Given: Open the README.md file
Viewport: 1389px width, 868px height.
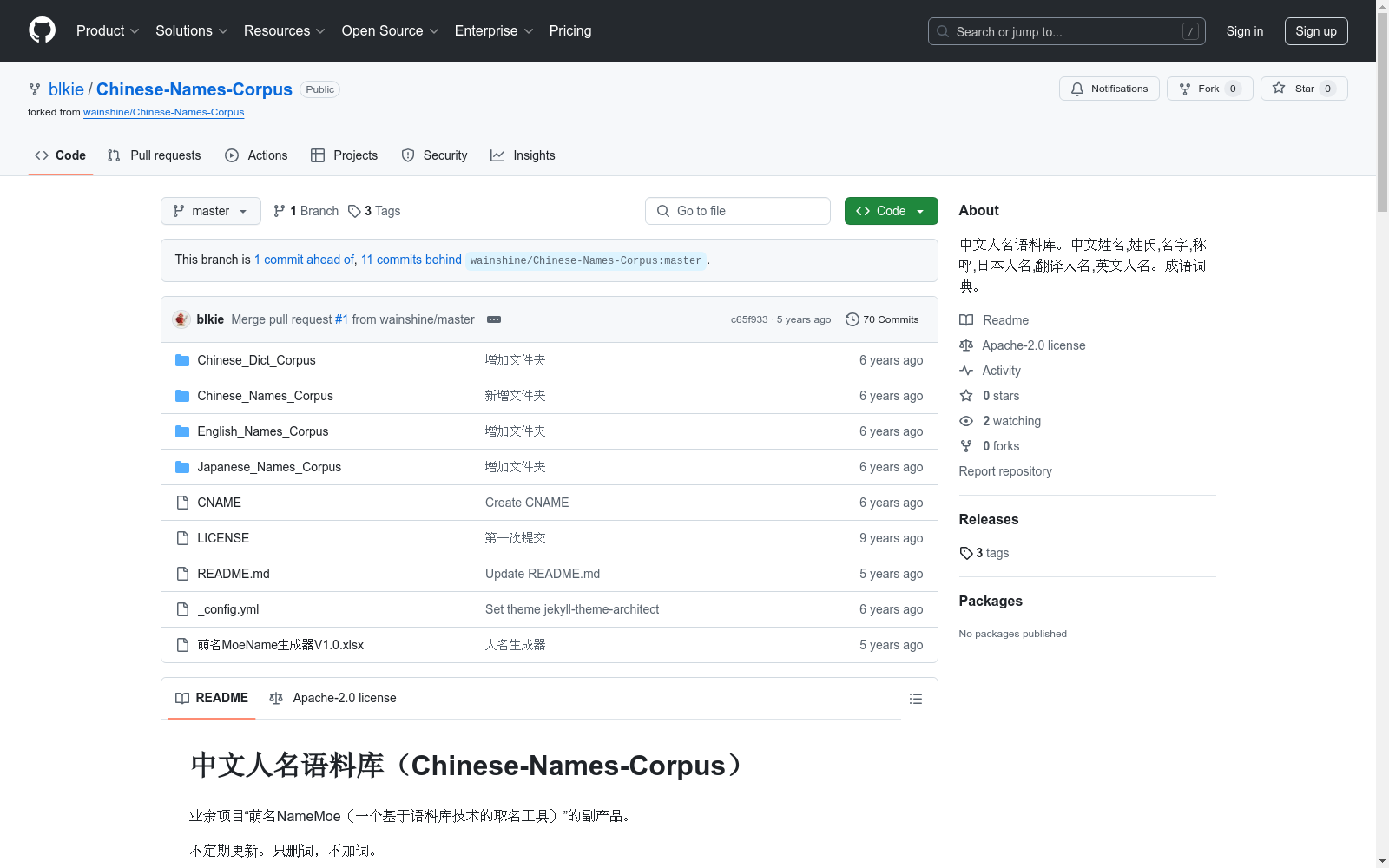Looking at the screenshot, I should click(234, 574).
